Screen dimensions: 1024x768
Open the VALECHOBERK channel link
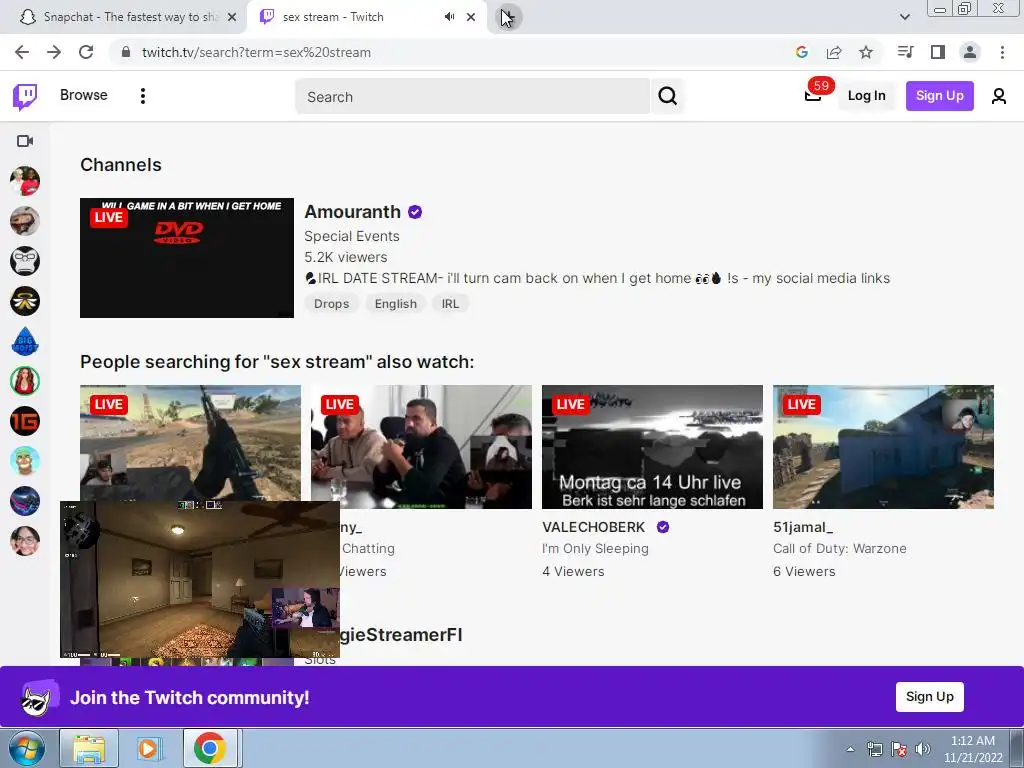click(594, 527)
